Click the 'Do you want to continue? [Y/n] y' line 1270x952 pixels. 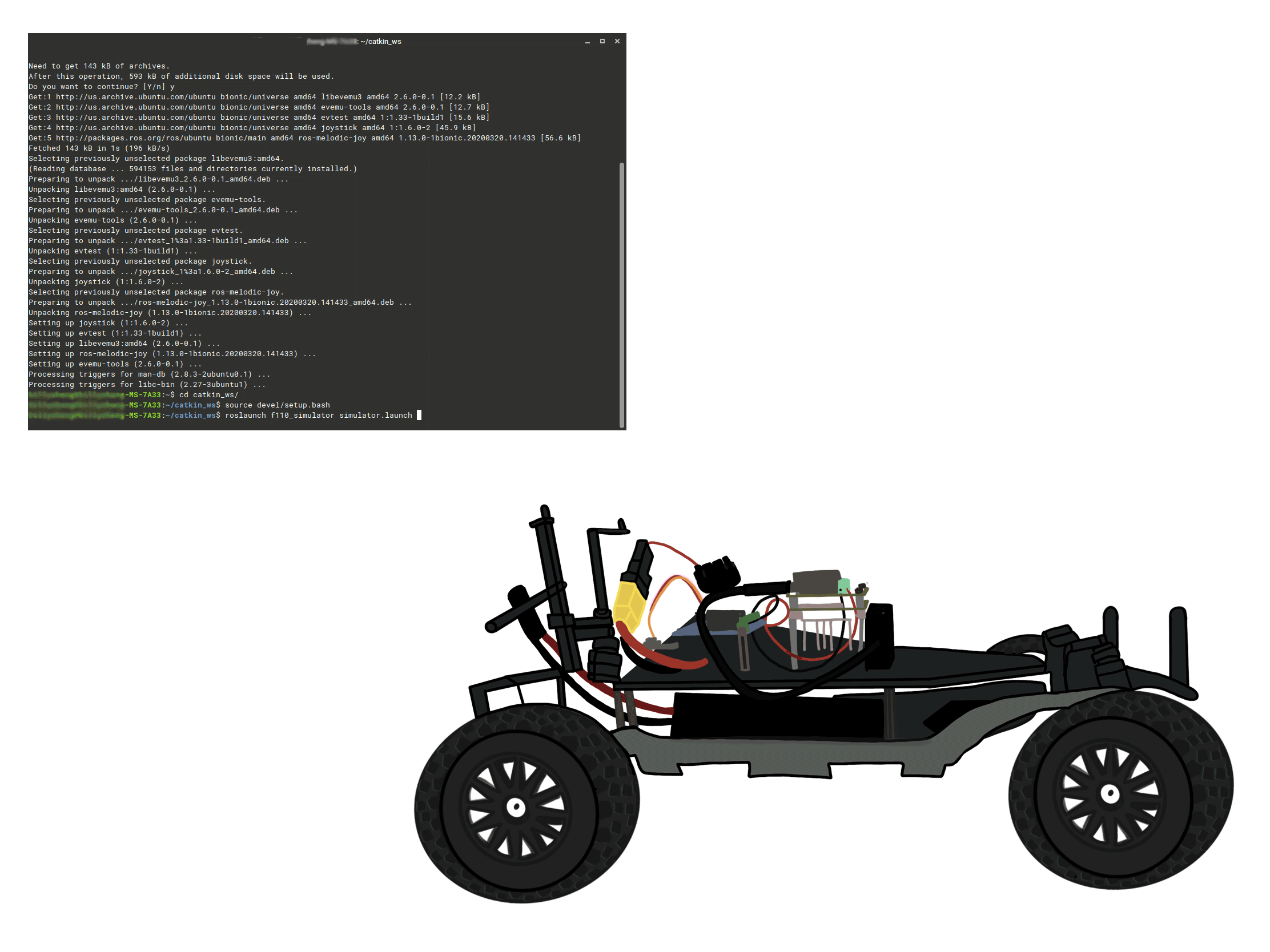coord(102,87)
